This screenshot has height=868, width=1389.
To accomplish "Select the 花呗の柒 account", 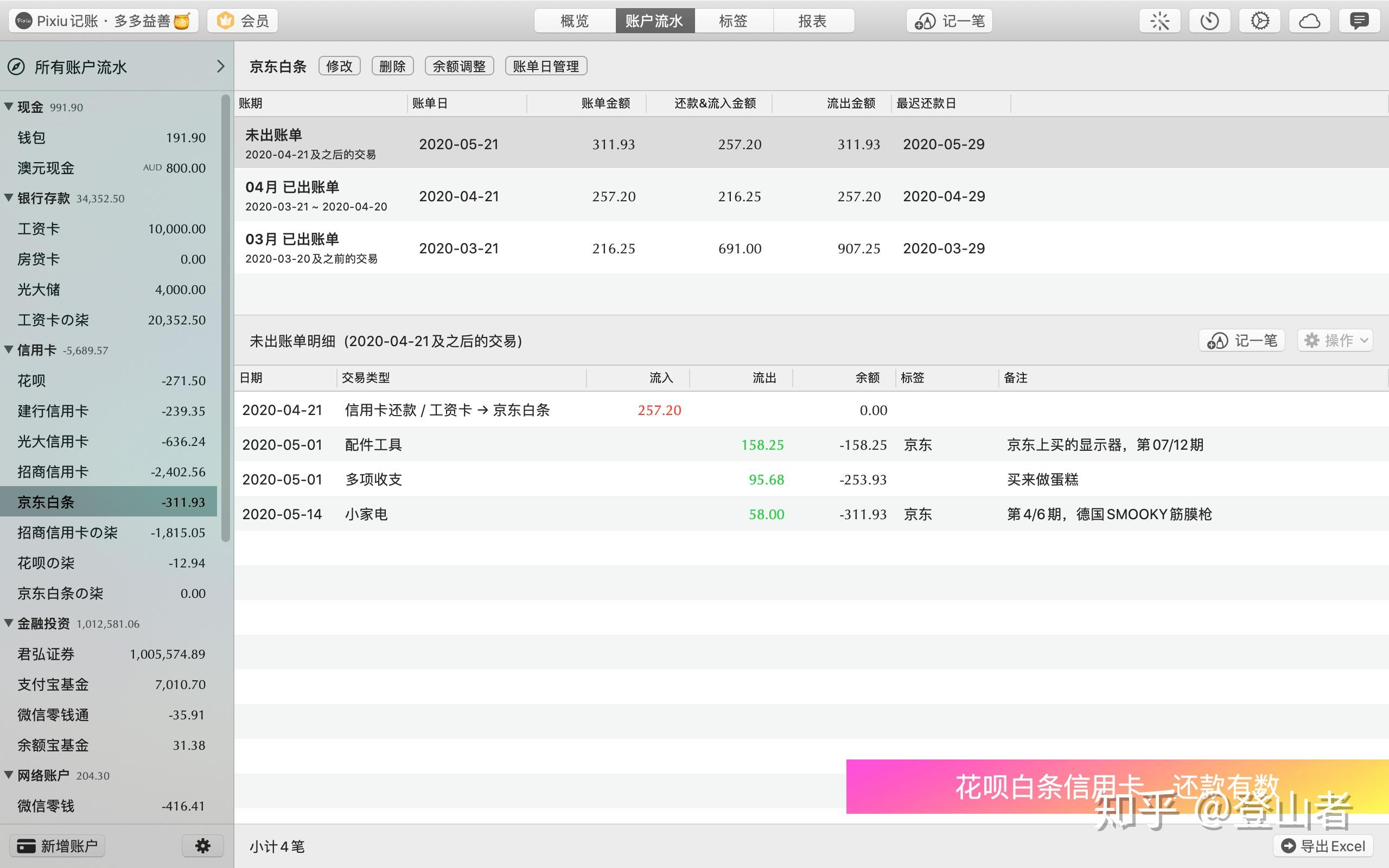I will tap(109, 563).
